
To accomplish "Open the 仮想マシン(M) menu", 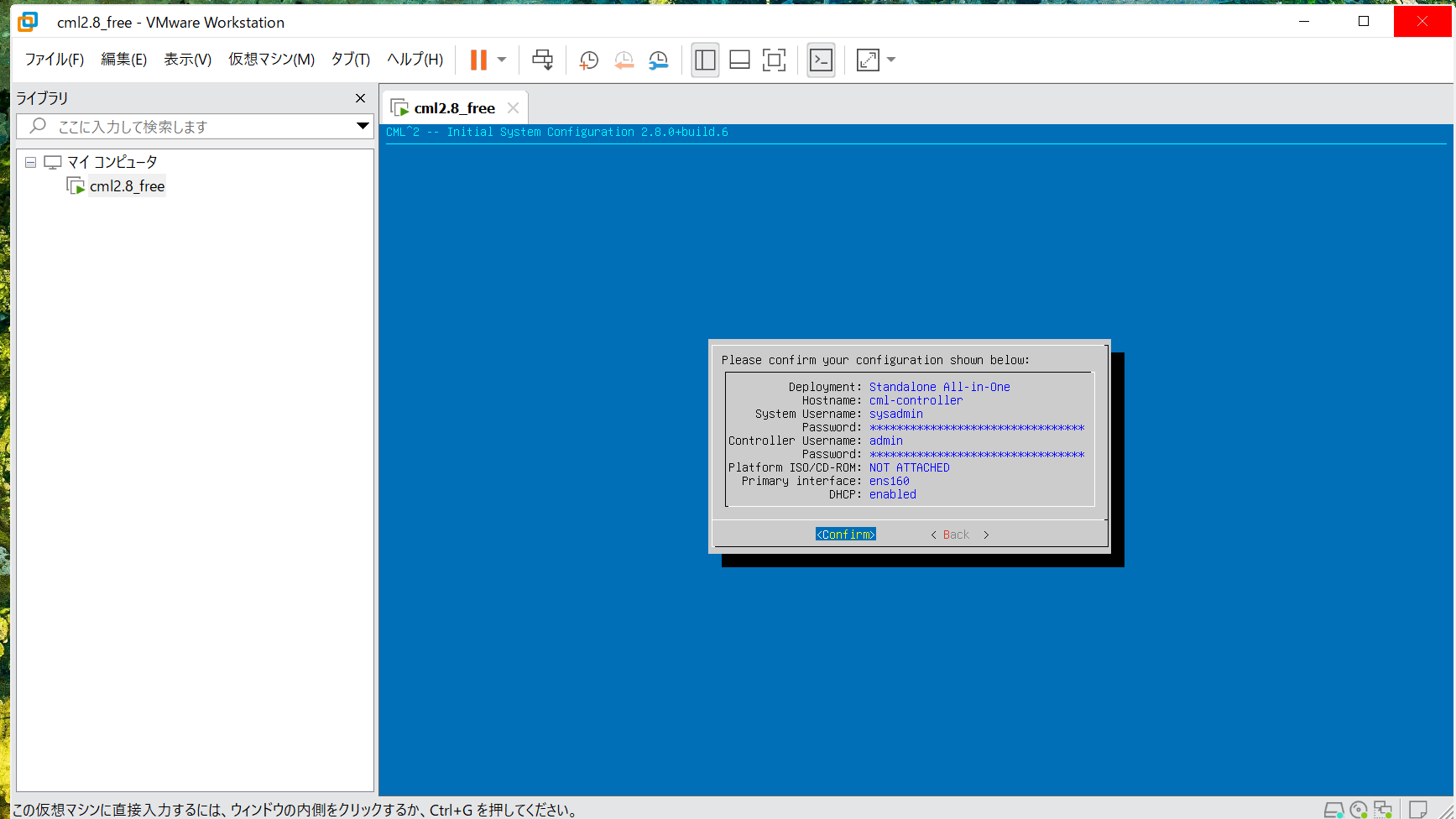I will point(271,60).
